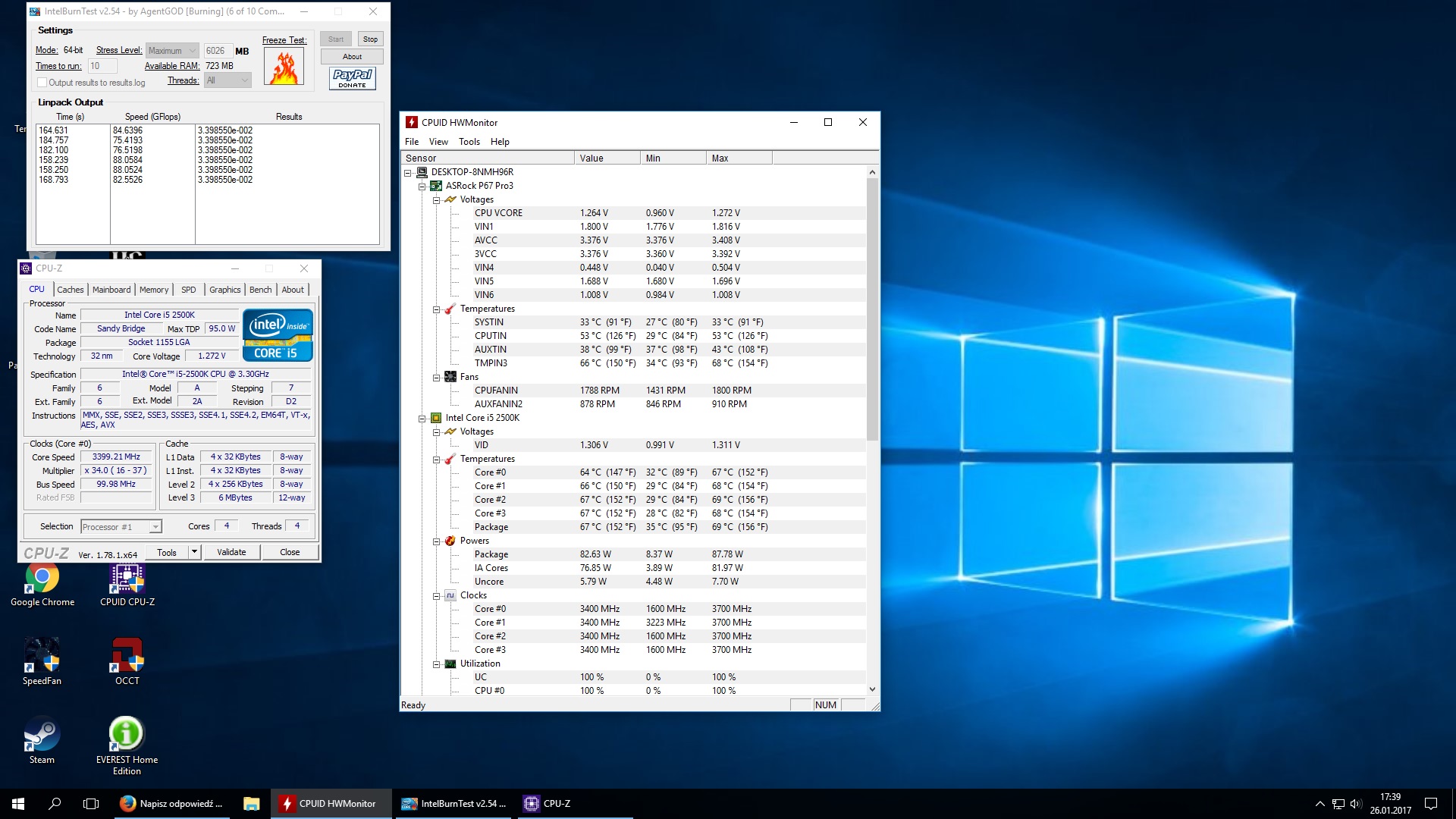Open SpeedFan desktop shortcut
The image size is (1456, 819).
pyautogui.click(x=42, y=656)
